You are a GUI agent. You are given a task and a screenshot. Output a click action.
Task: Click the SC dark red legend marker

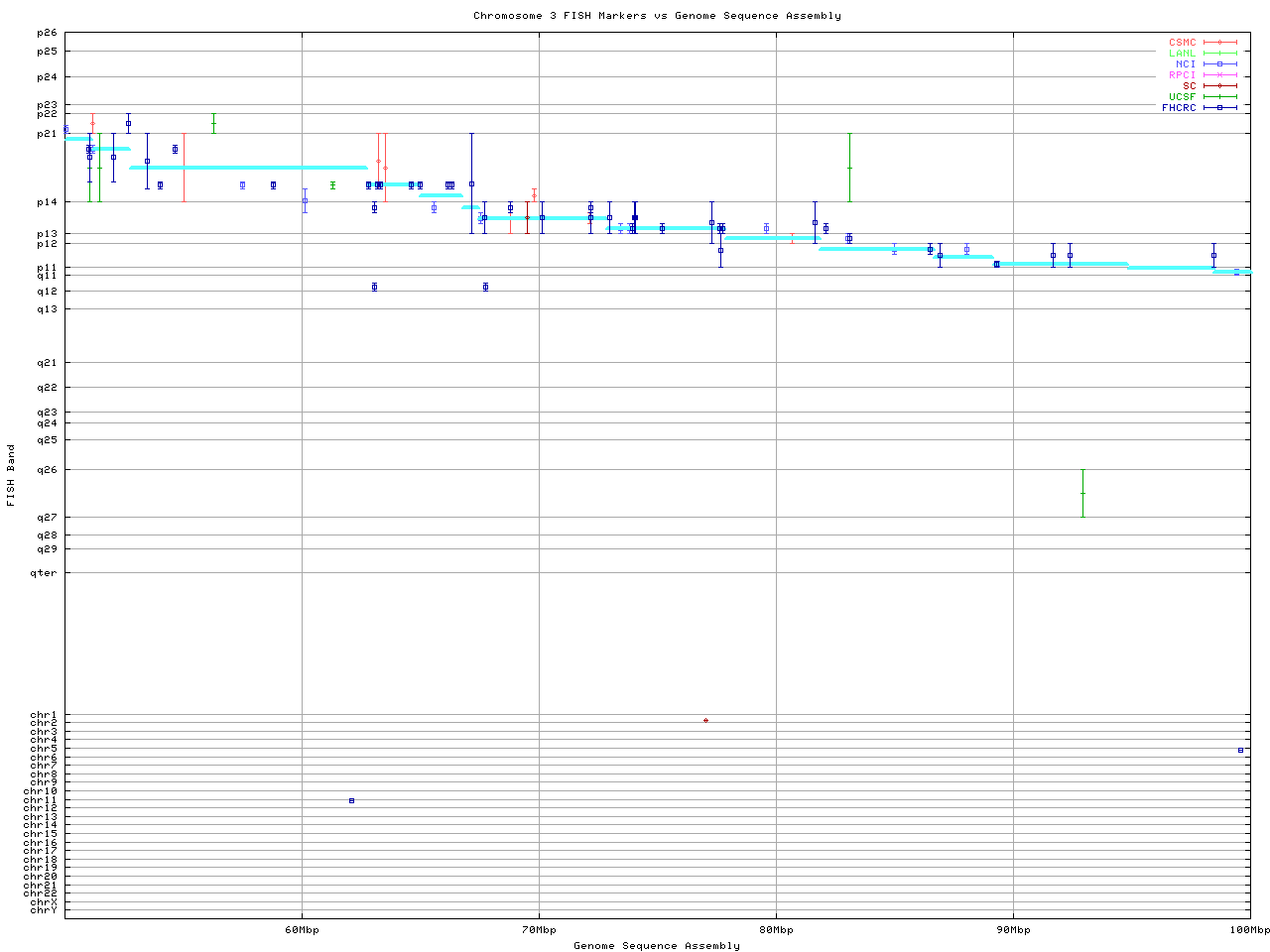(x=1219, y=86)
